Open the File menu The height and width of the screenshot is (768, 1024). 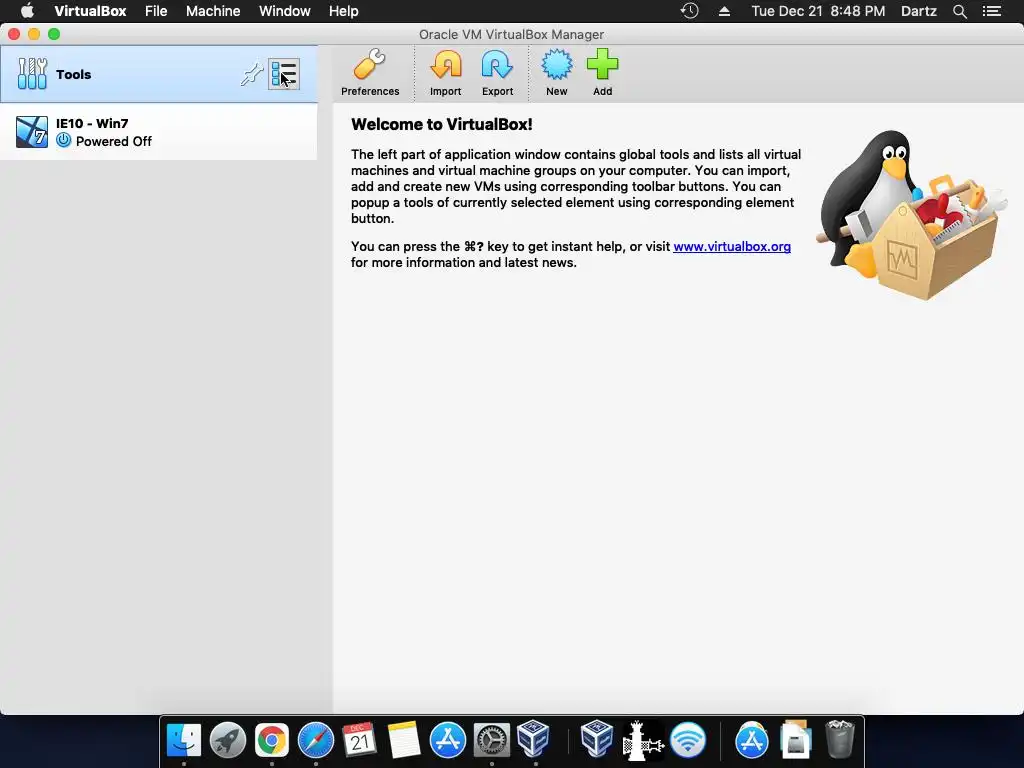coord(156,11)
